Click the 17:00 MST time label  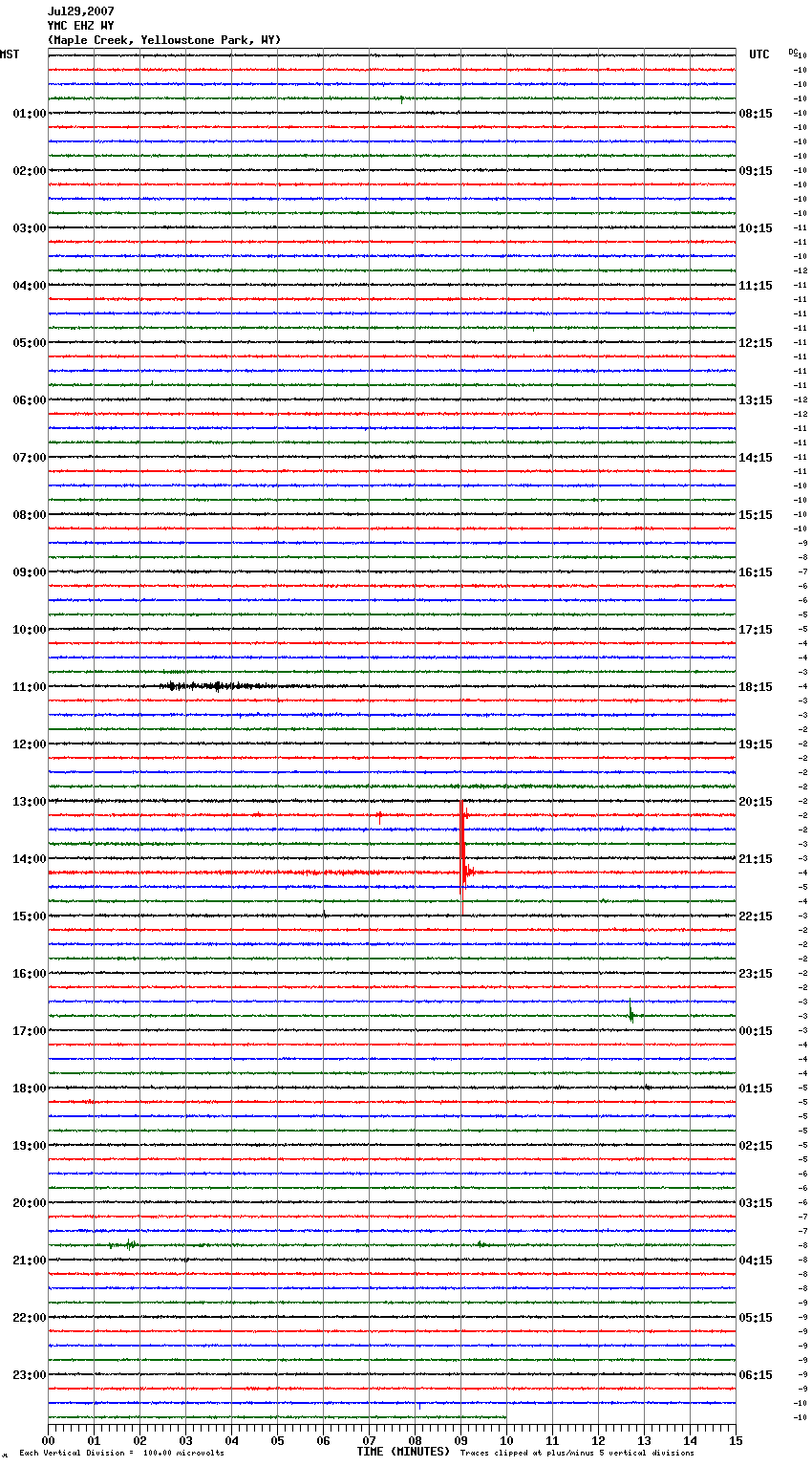click(30, 1031)
